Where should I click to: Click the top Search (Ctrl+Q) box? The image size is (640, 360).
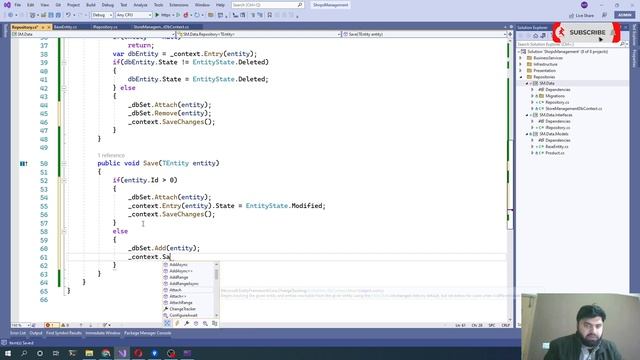(267, 5)
